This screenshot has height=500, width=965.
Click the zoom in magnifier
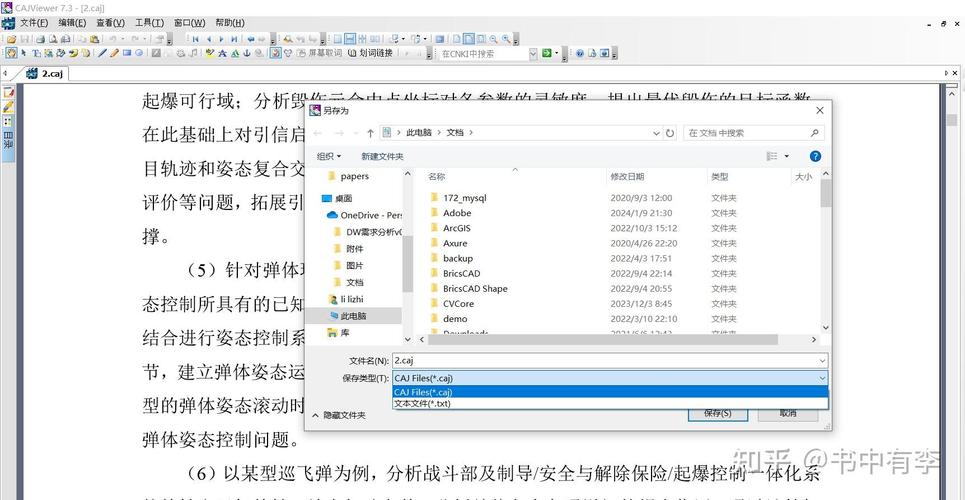coord(505,39)
